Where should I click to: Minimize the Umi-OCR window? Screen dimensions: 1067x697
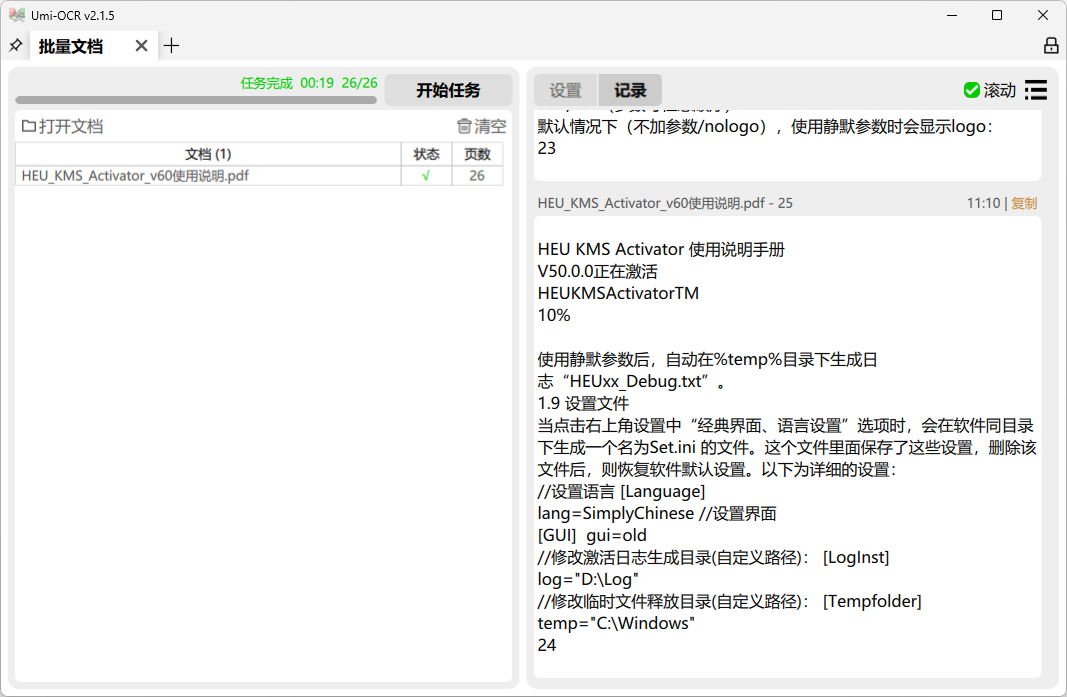(952, 15)
